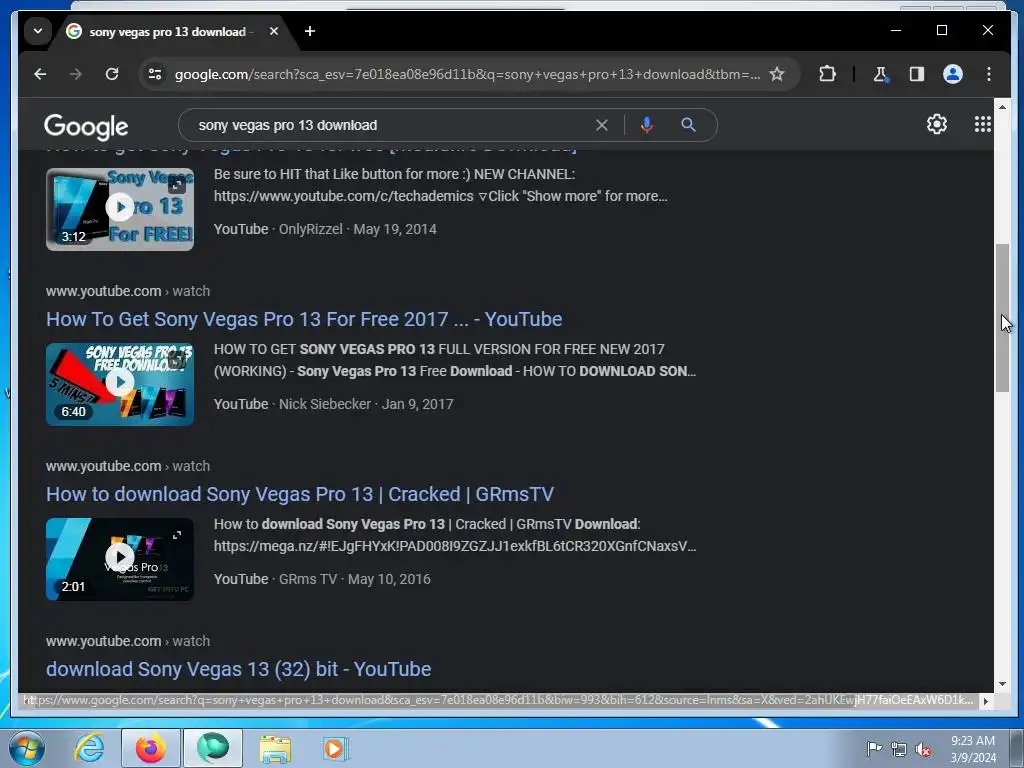Click the page scroll down arrow

coord(1002,684)
